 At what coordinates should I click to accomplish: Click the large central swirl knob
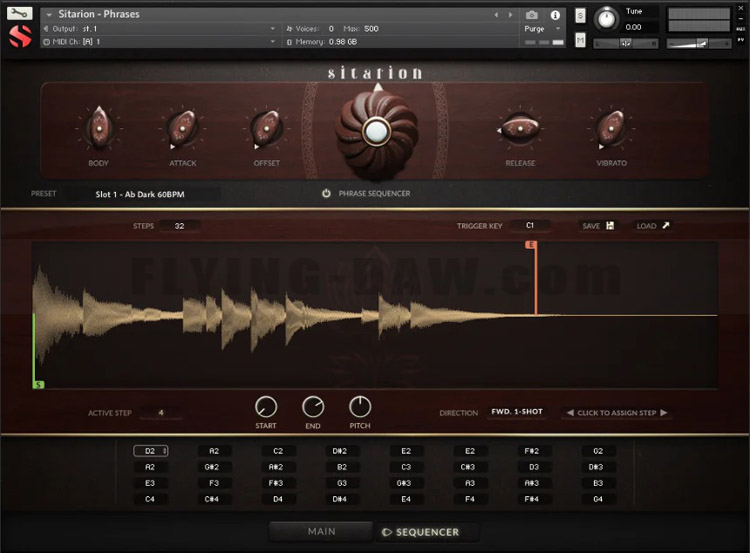coord(376,132)
